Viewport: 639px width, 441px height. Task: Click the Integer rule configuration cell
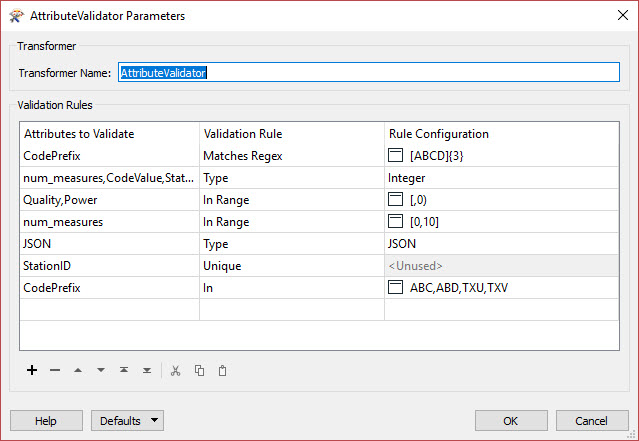click(502, 178)
